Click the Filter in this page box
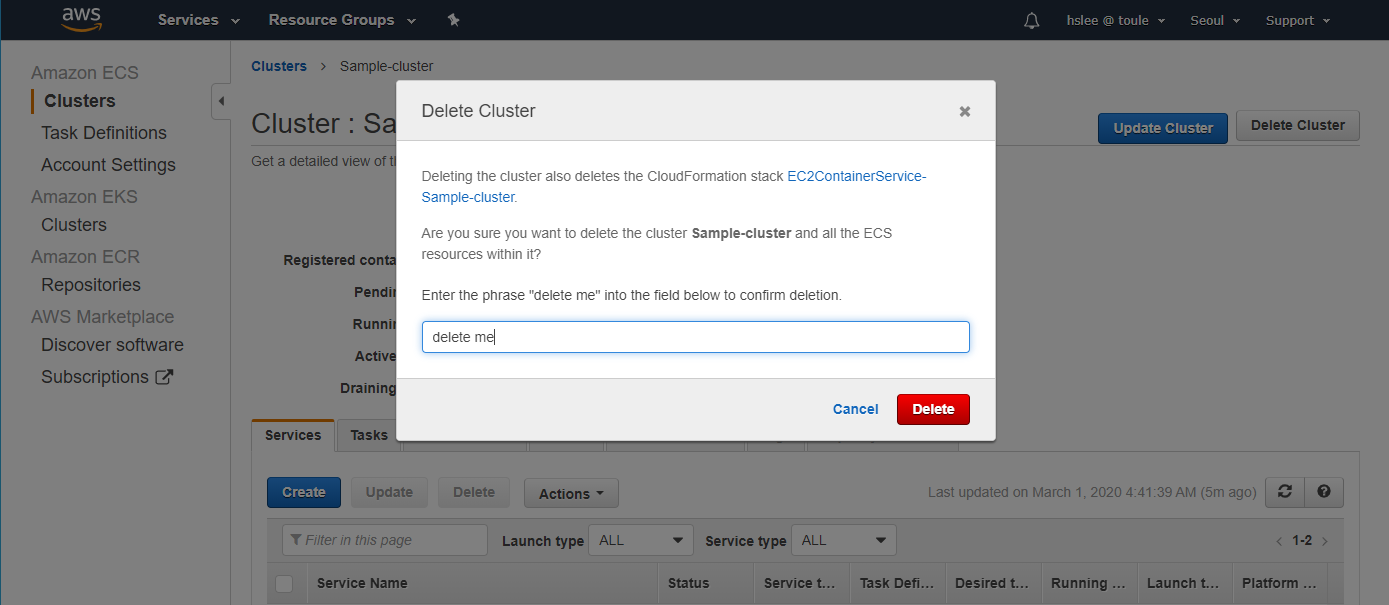Screen dimensions: 1389x605 [385, 540]
